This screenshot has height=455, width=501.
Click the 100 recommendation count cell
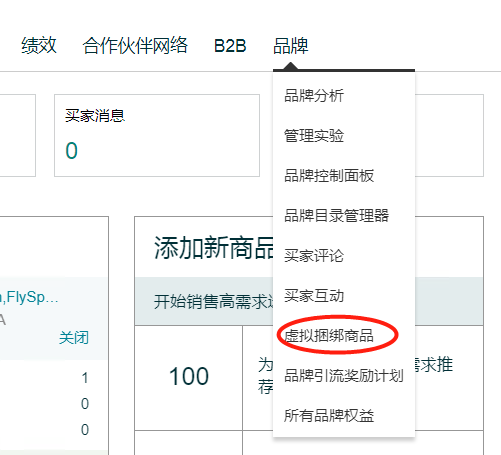point(189,377)
